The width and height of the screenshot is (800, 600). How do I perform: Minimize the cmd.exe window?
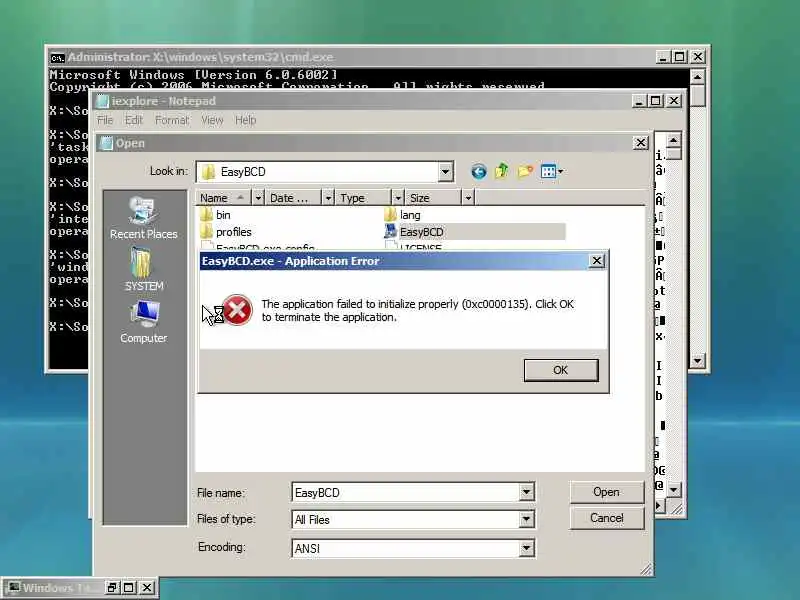tap(662, 57)
